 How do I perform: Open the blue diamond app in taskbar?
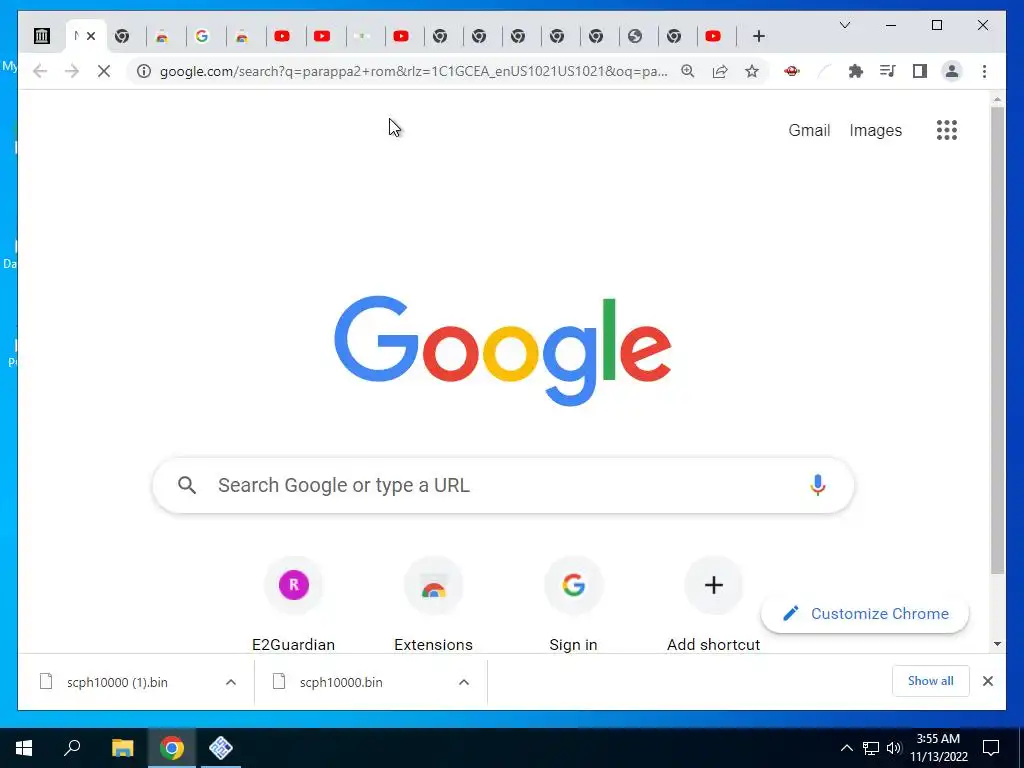click(x=221, y=748)
